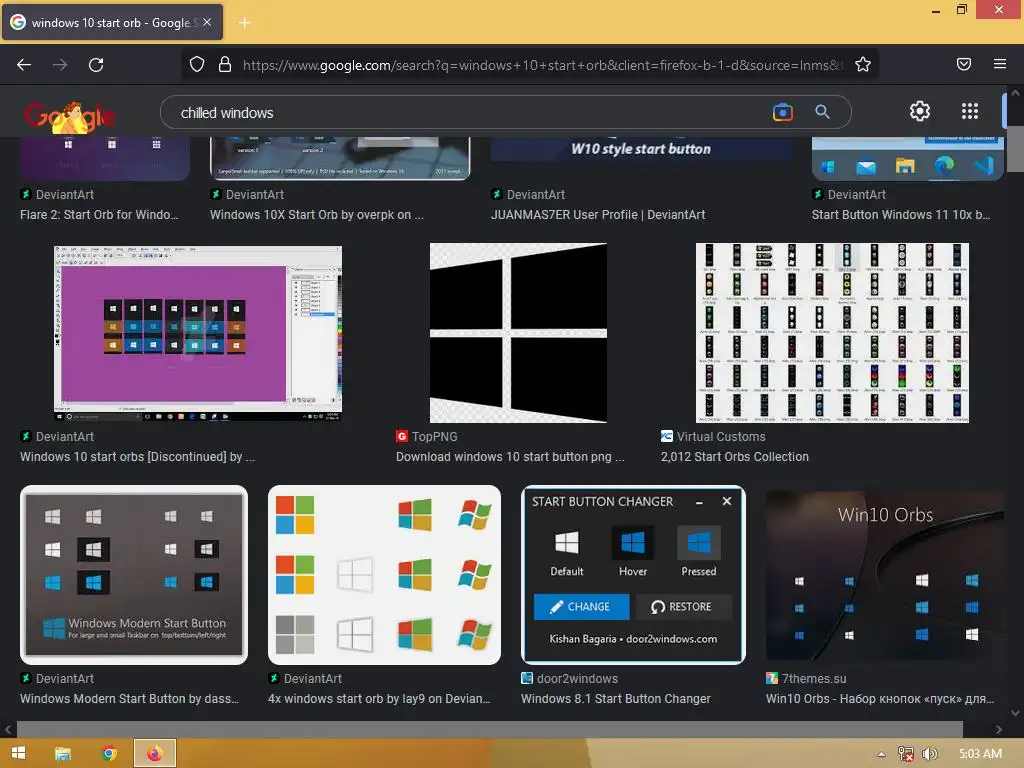1024x768 pixels.
Task: Click Start Button Windows 11 10x title
Action: (x=901, y=215)
